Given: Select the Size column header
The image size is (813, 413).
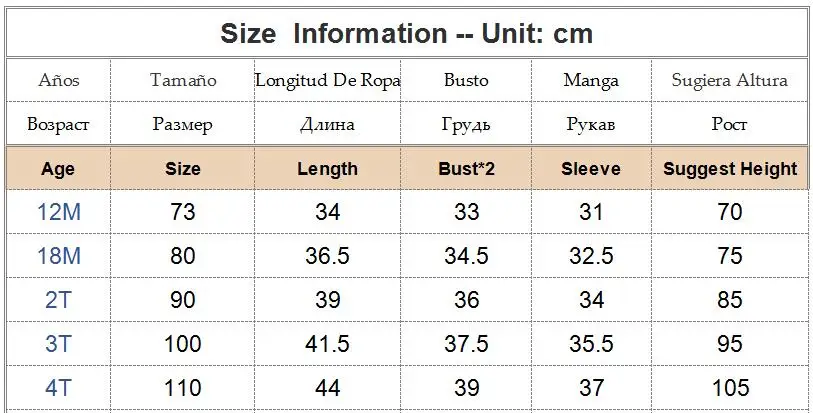Looking at the screenshot, I should (x=182, y=169).
